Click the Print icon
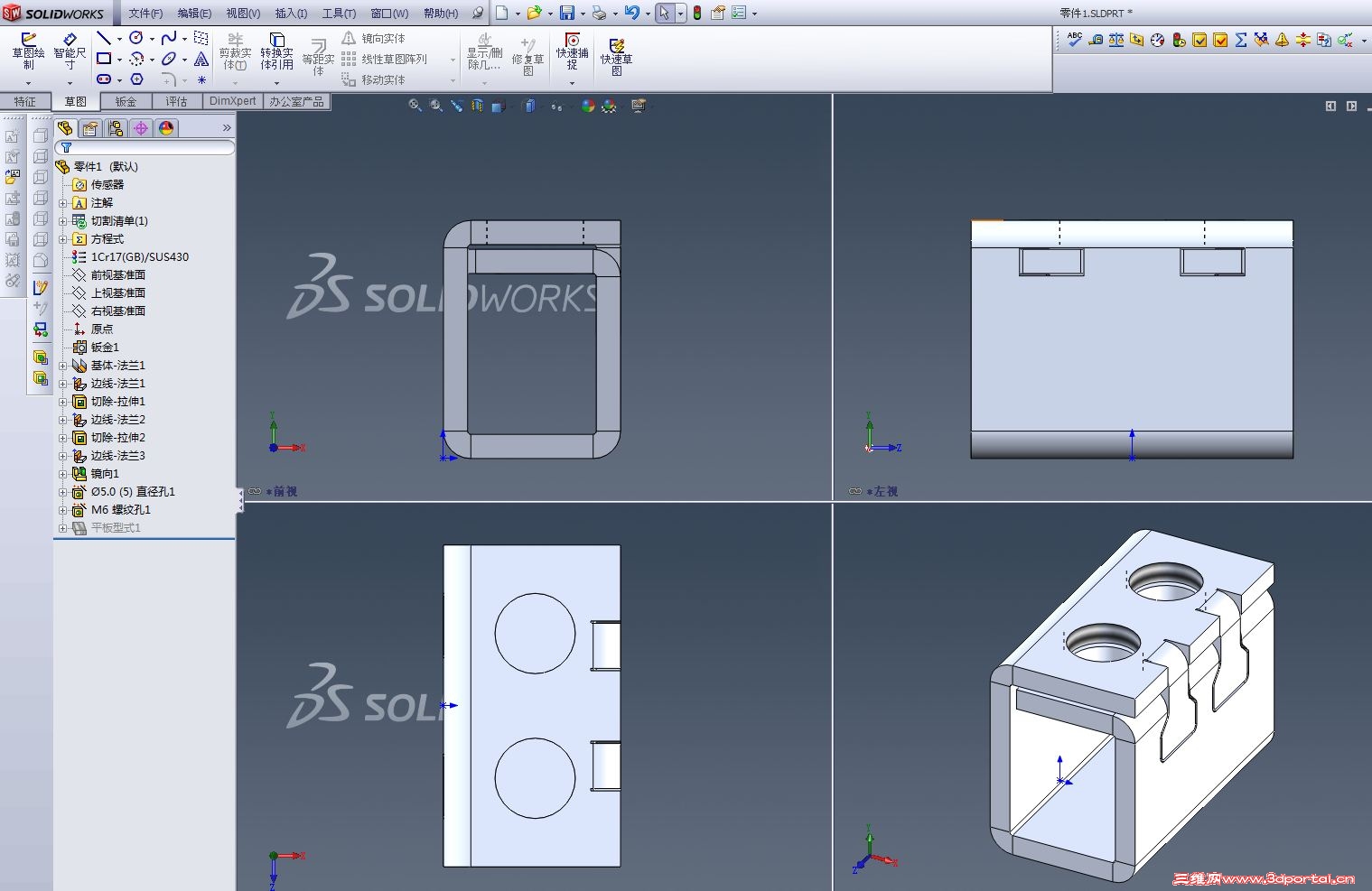 pyautogui.click(x=599, y=13)
